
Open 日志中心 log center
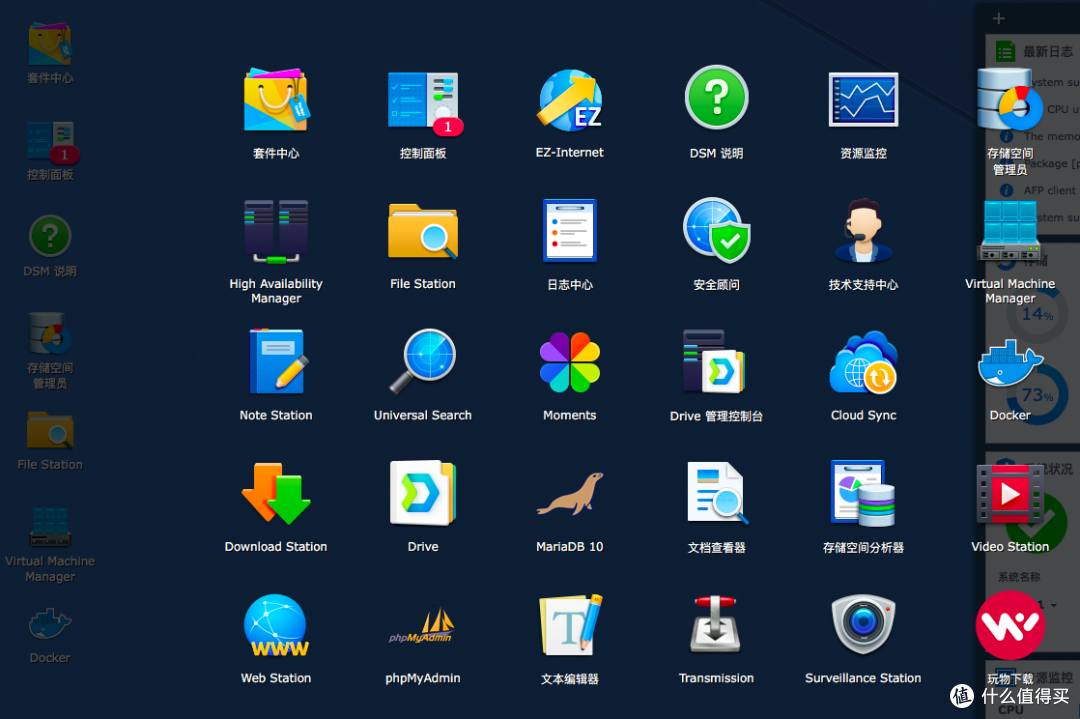[x=570, y=231]
